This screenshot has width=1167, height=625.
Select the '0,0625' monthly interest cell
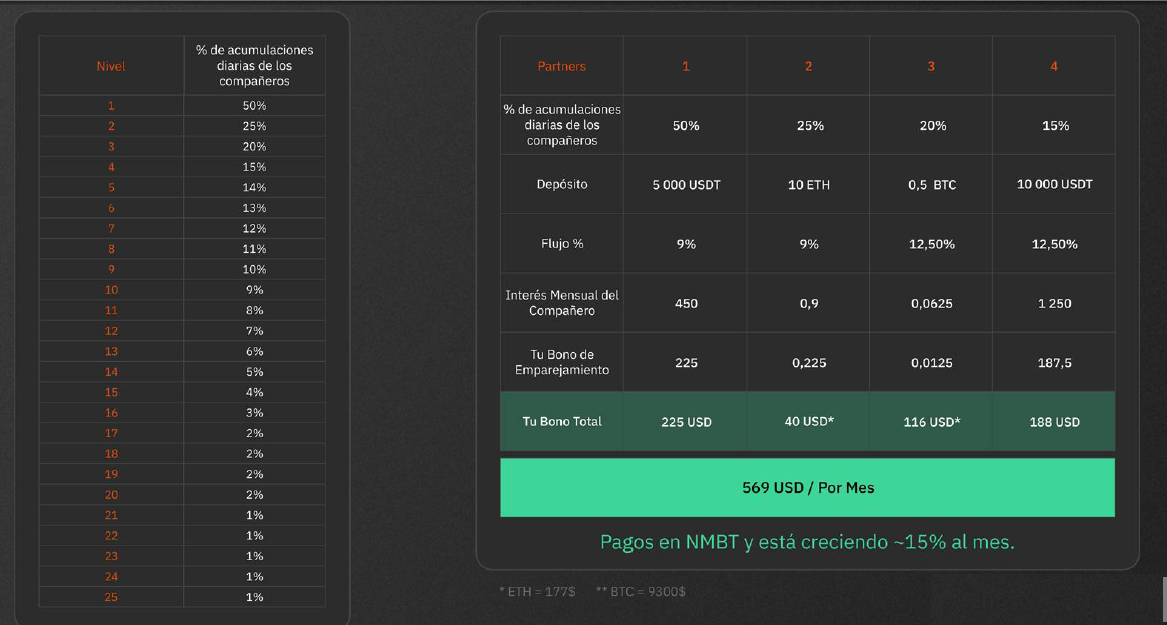[932, 304]
